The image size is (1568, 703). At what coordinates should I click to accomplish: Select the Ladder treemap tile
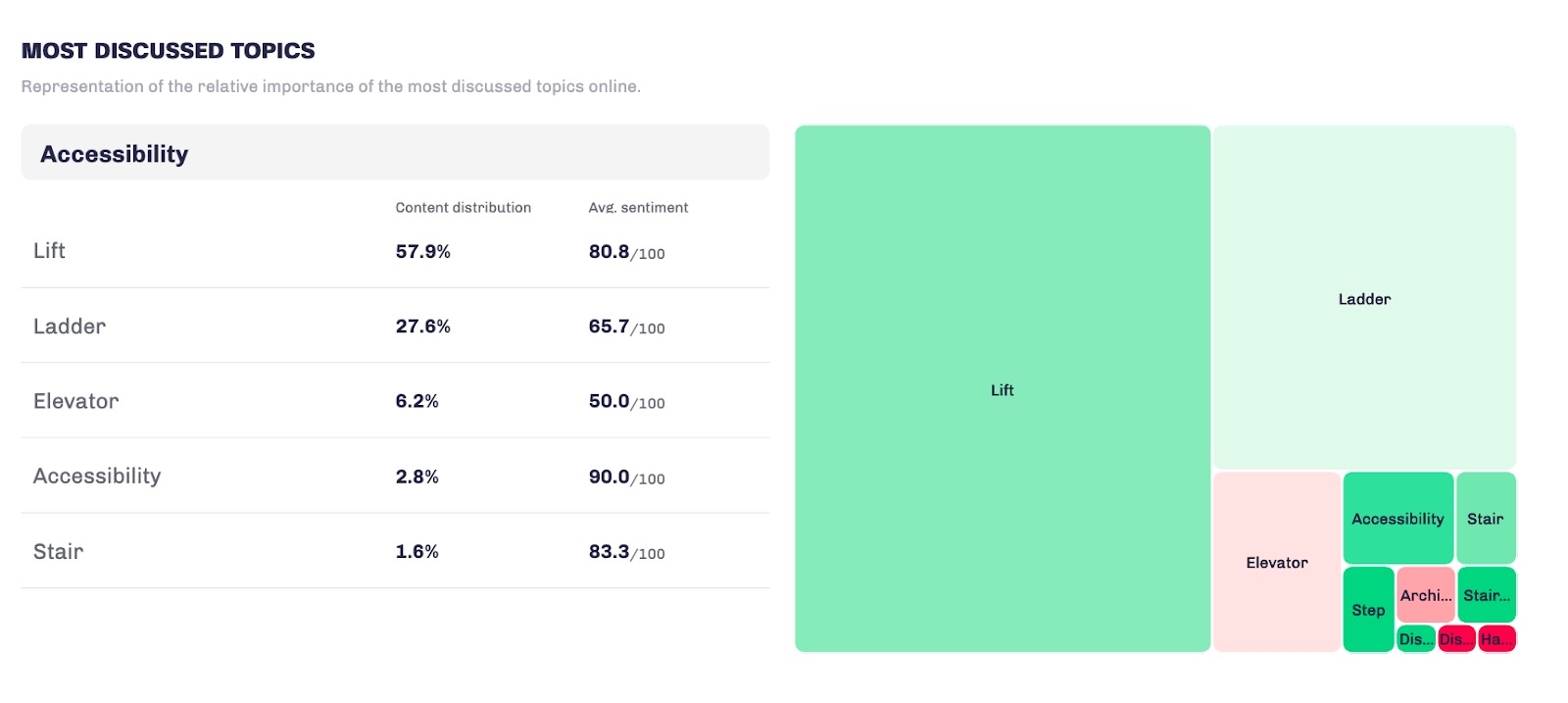(x=1364, y=298)
